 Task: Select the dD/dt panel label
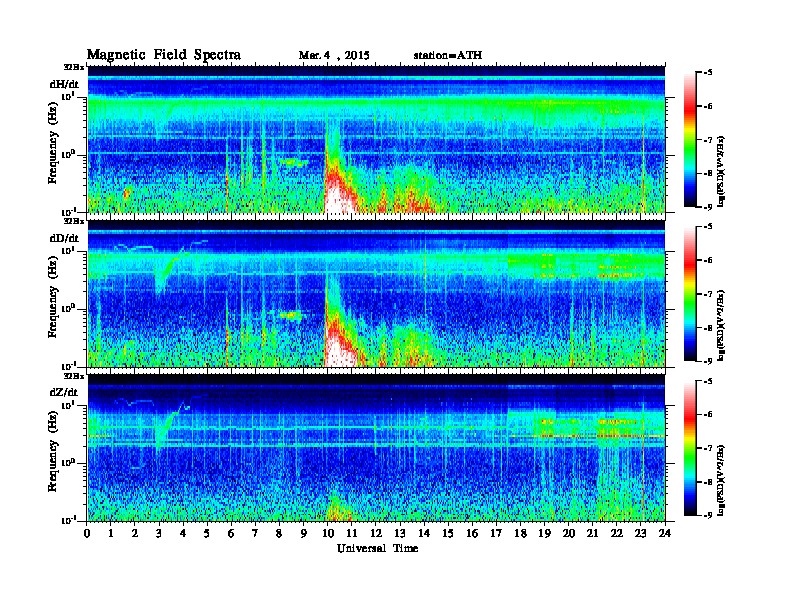pos(64,238)
